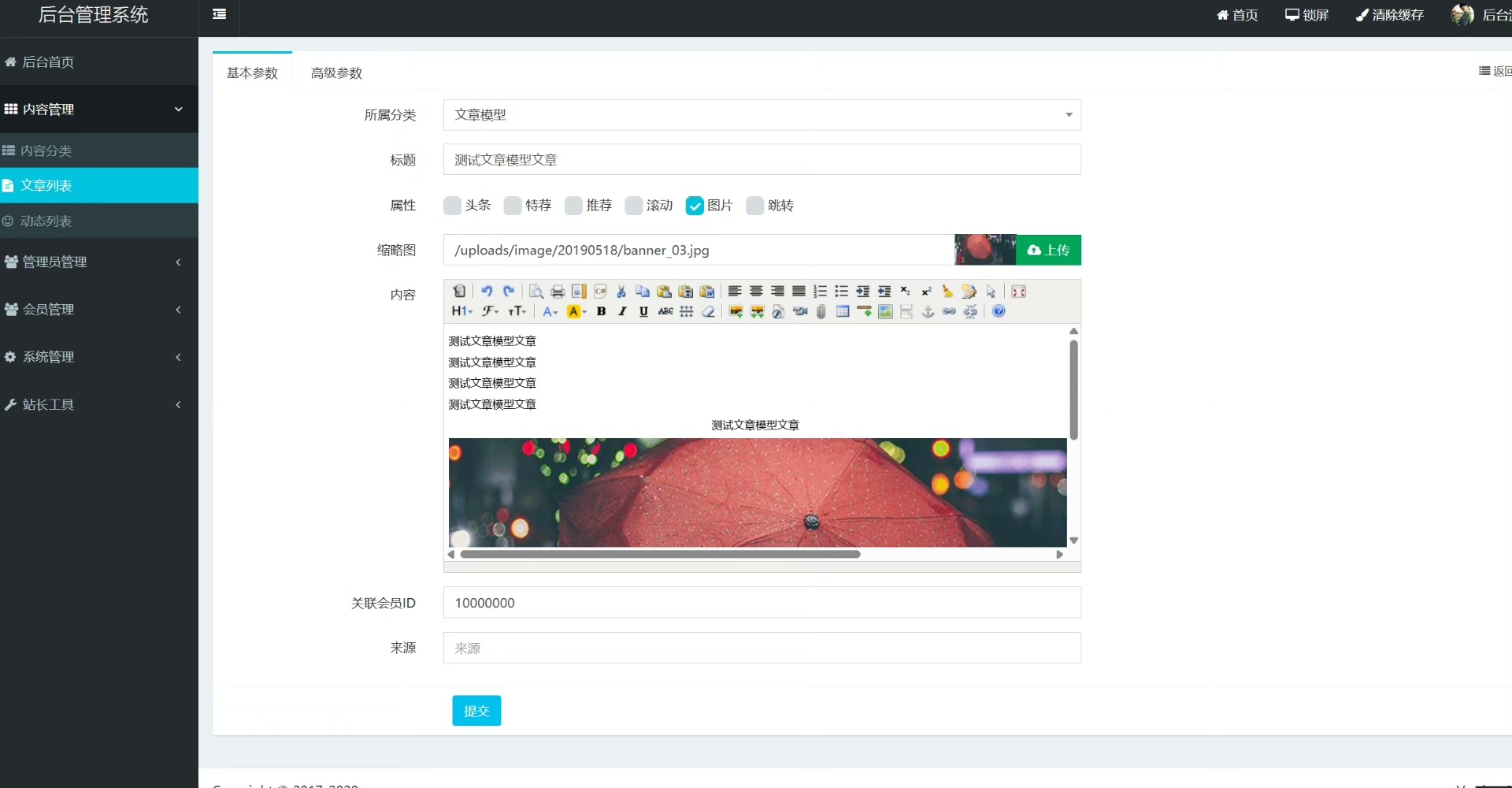Image resolution: width=1512 pixels, height=788 pixels.
Task: Click 清除缓存 in the top bar
Action: click(1390, 15)
